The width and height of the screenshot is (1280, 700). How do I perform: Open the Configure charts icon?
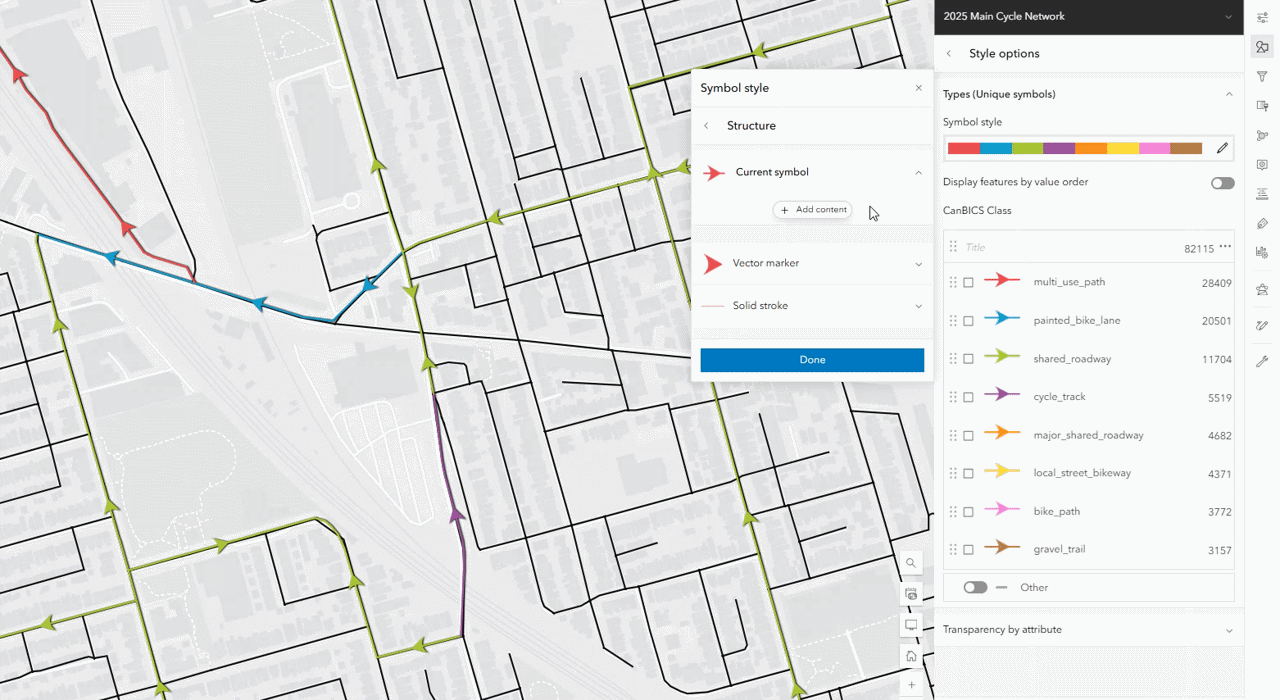[1262, 252]
